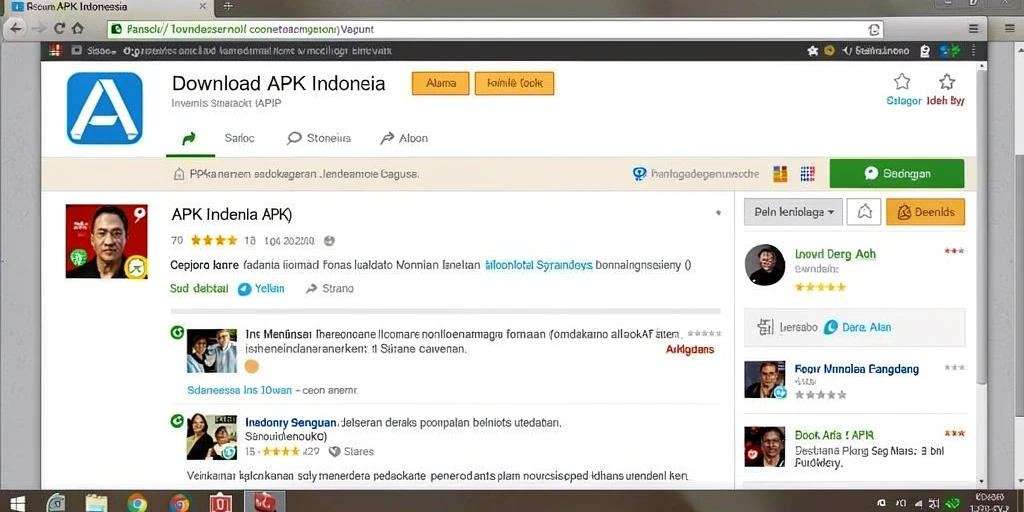Click the gray globe icon after the date
This screenshot has width=1024, height=512.
tap(329, 241)
